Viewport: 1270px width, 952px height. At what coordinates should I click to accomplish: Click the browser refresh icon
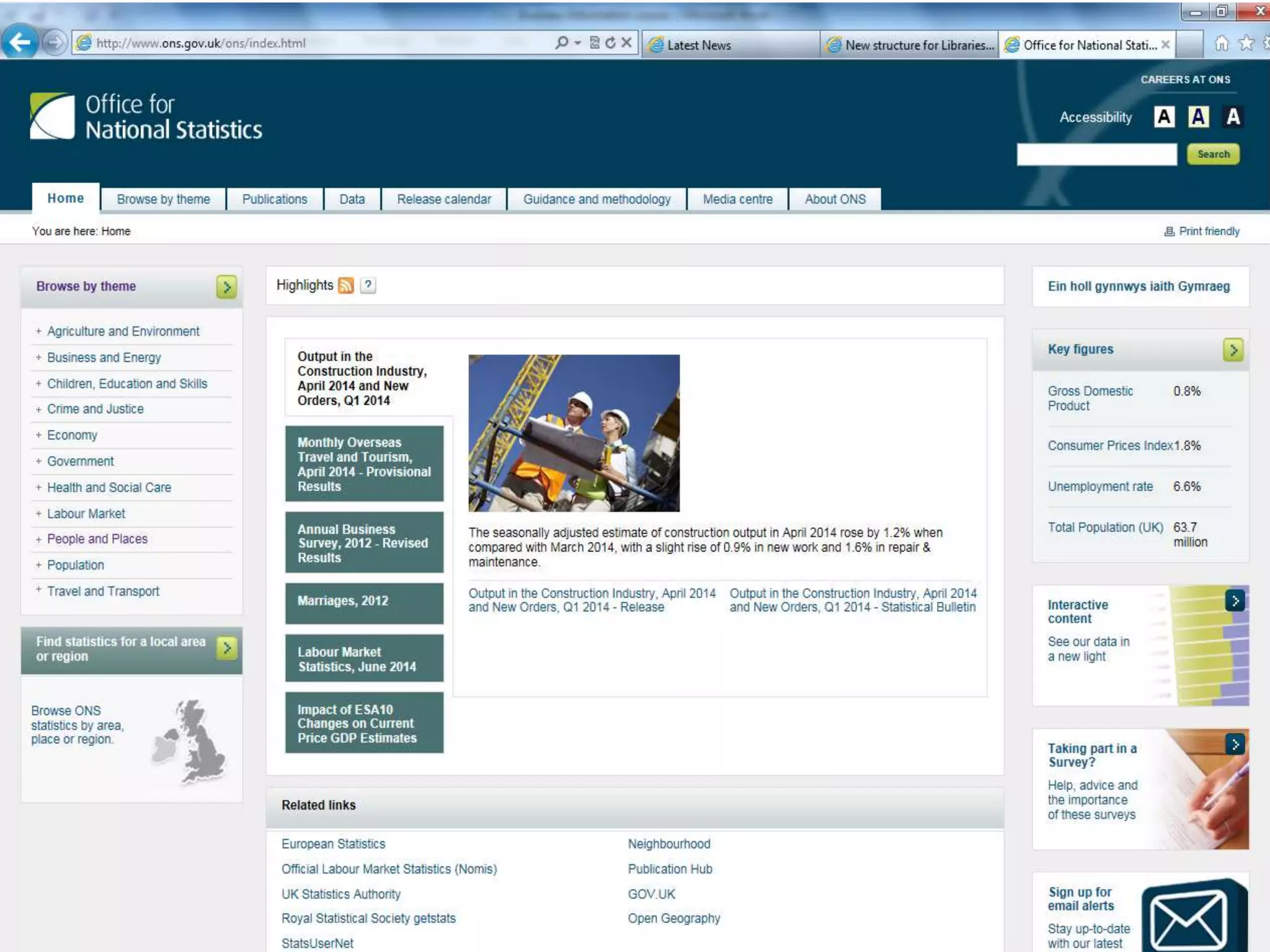click(x=611, y=43)
